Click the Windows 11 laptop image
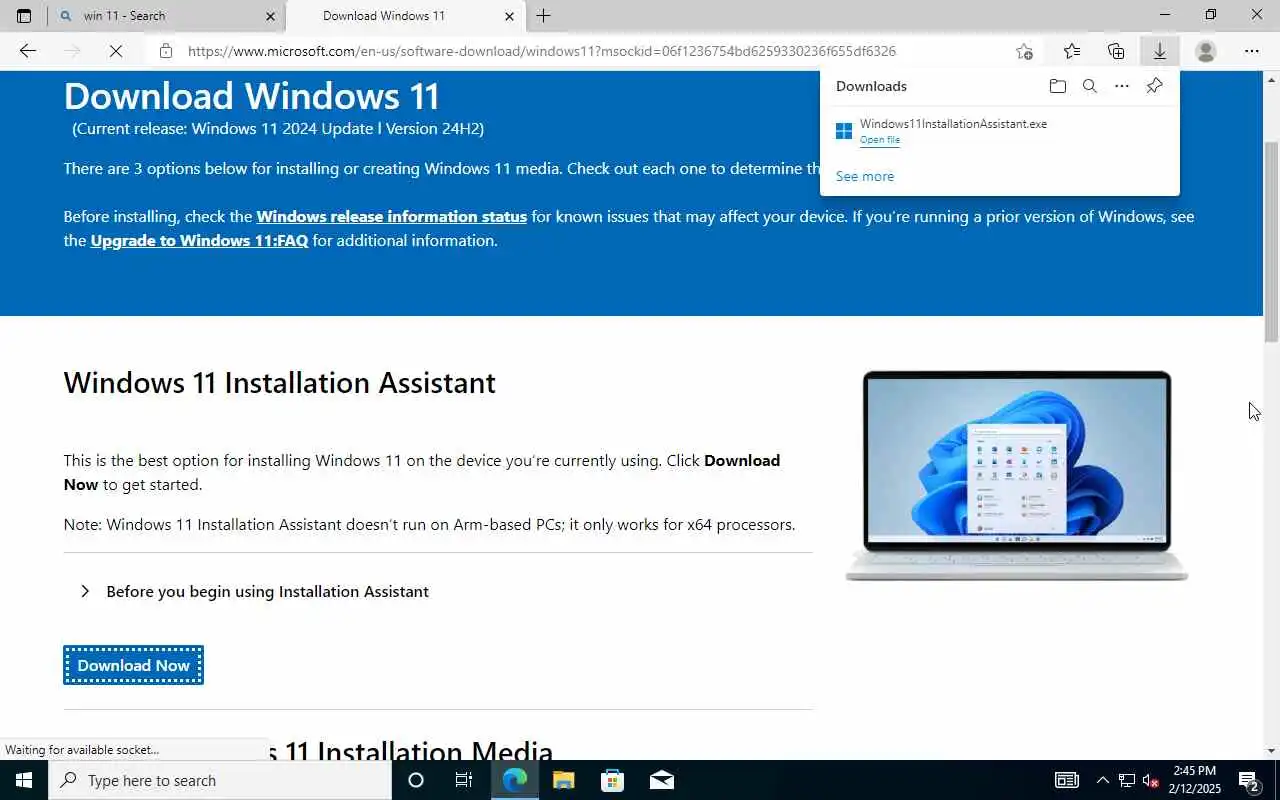The width and height of the screenshot is (1280, 800). coord(1017,475)
